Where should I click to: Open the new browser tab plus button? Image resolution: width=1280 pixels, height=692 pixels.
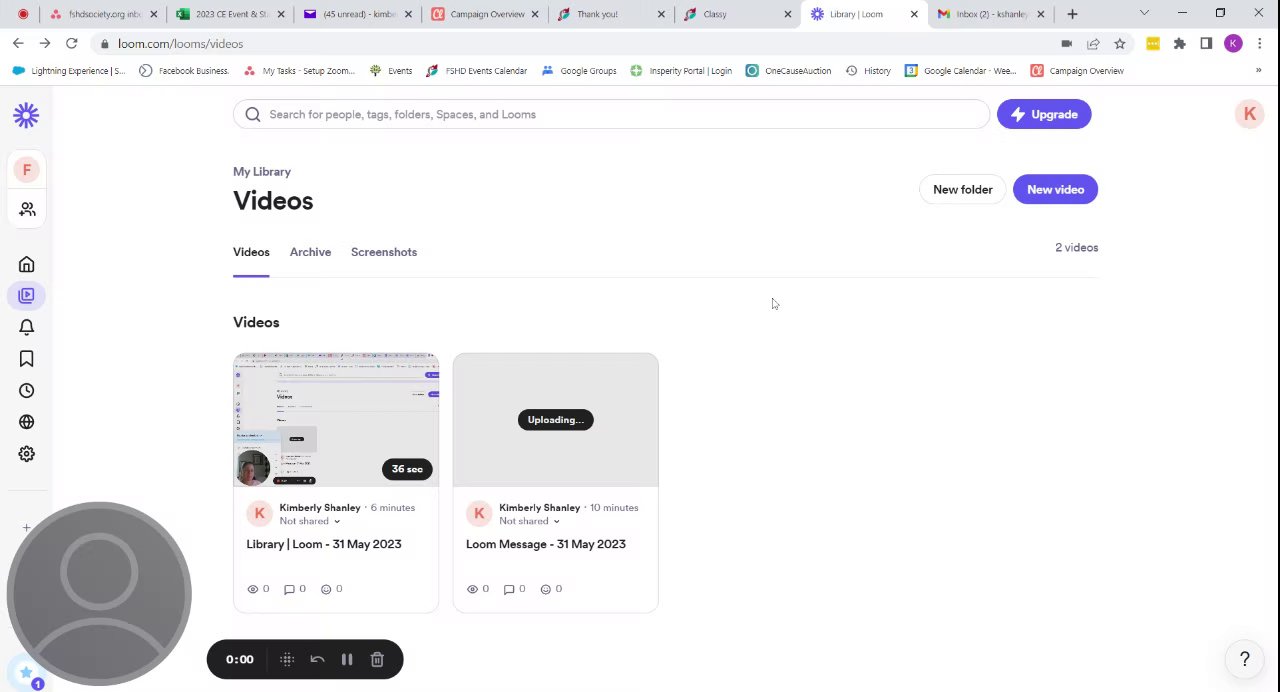pyautogui.click(x=1072, y=14)
